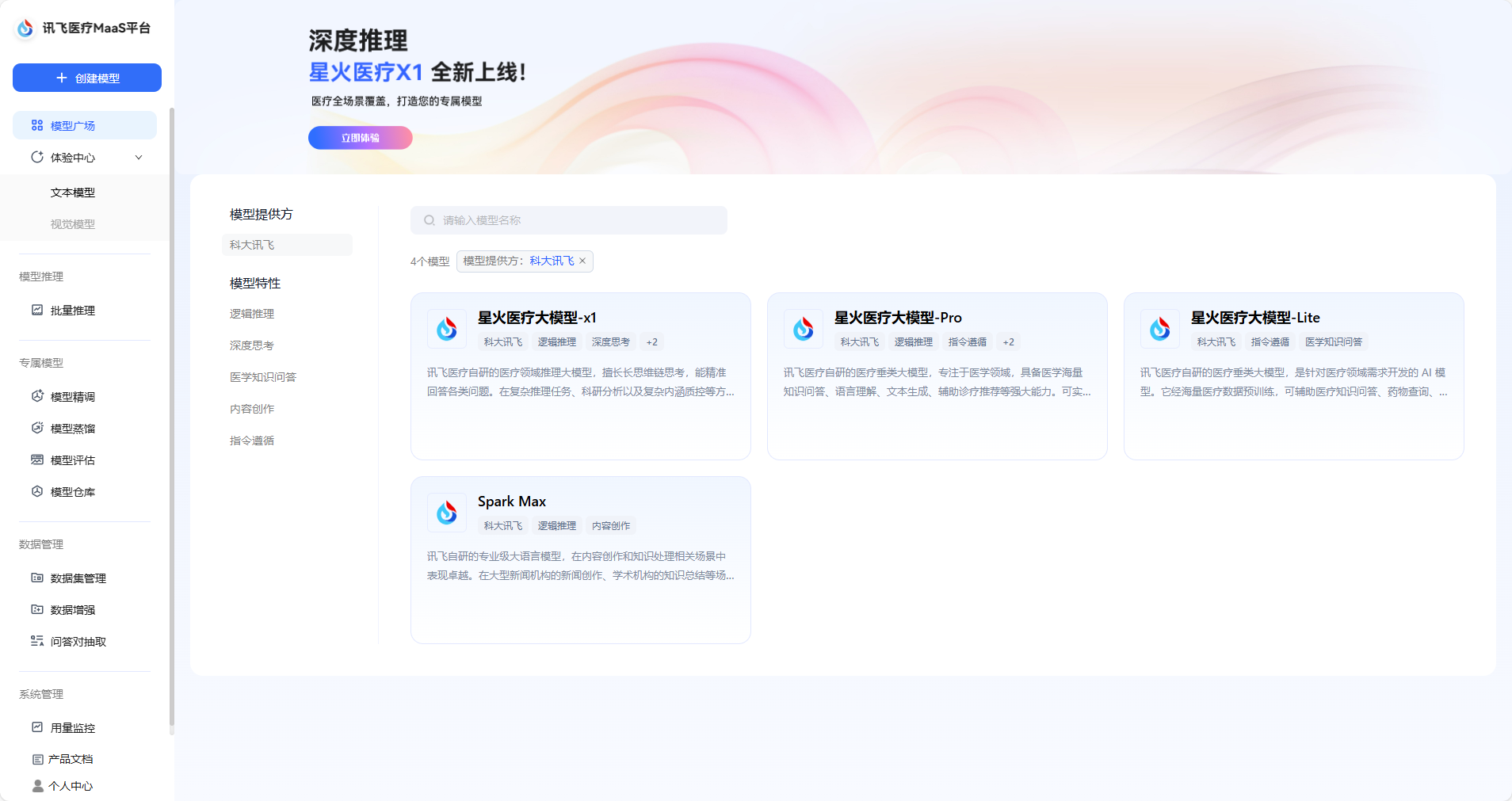
Task: Click the 立即体验 banner button
Action: click(x=361, y=138)
